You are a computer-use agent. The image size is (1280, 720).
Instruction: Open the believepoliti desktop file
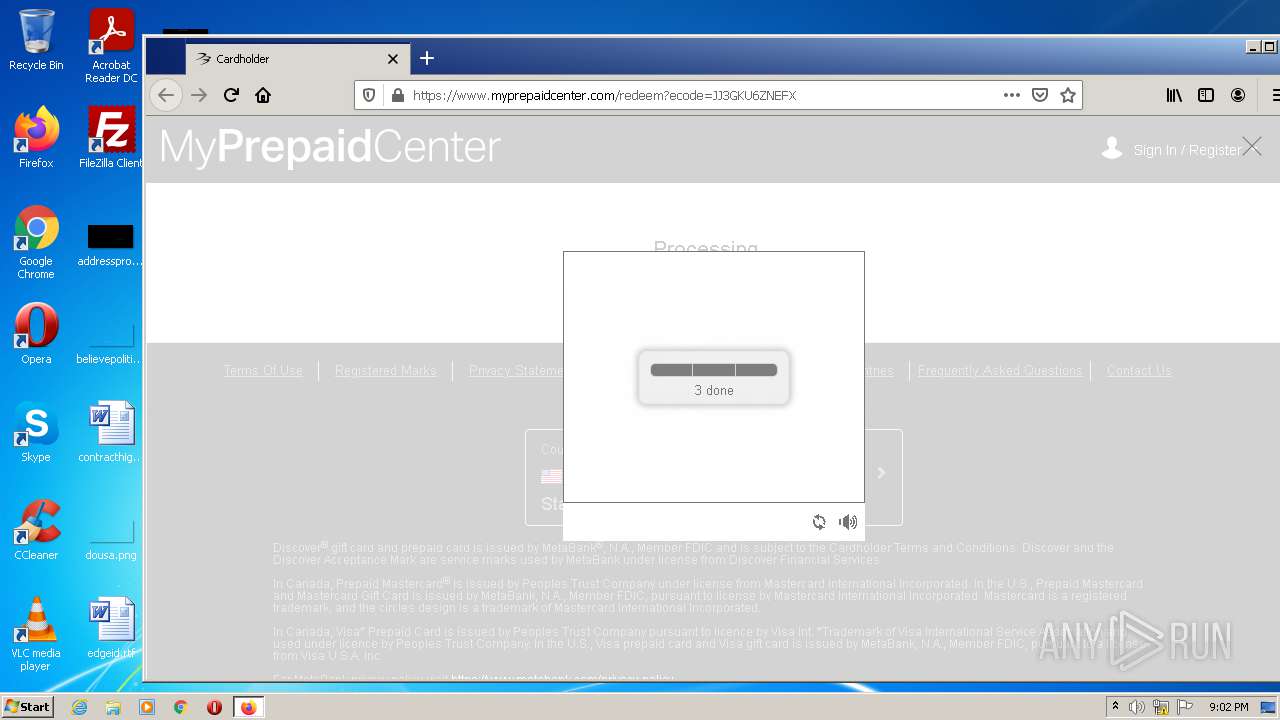click(111, 343)
